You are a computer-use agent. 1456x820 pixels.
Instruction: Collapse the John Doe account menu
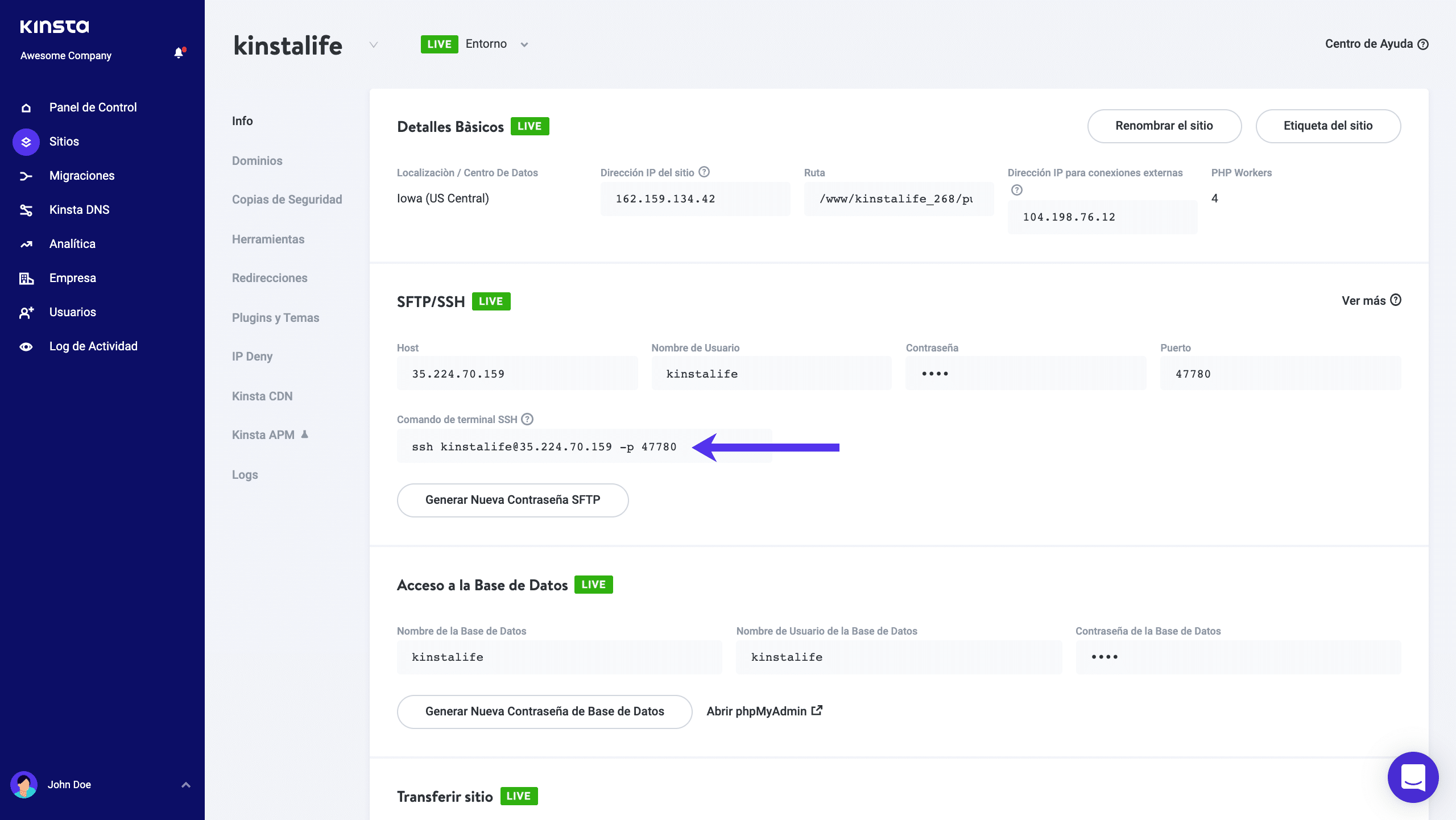click(185, 784)
